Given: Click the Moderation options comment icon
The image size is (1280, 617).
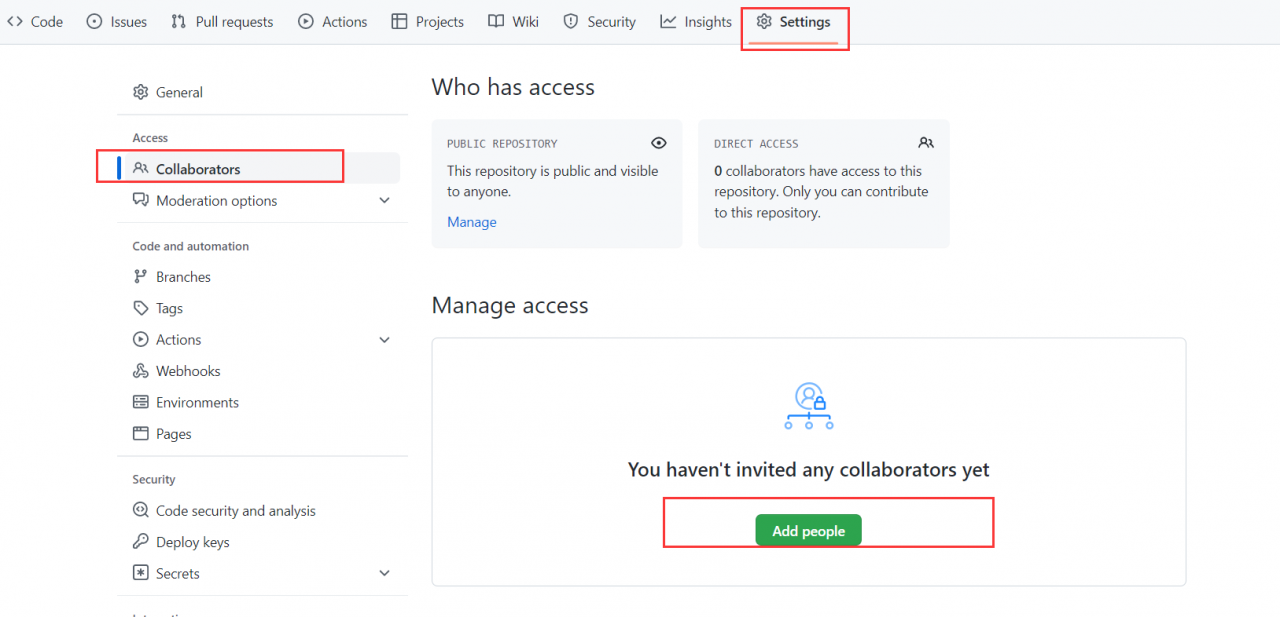Looking at the screenshot, I should pyautogui.click(x=140, y=200).
